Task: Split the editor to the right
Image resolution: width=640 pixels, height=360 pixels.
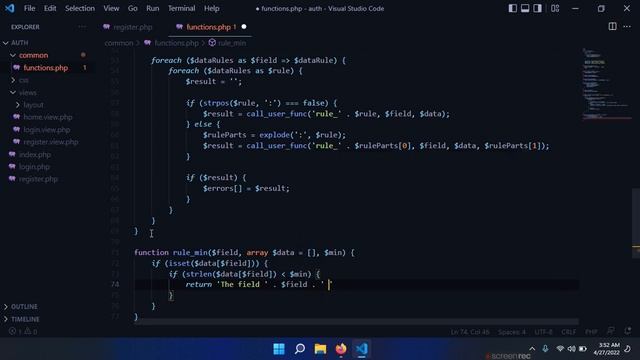Action: click(x=612, y=27)
